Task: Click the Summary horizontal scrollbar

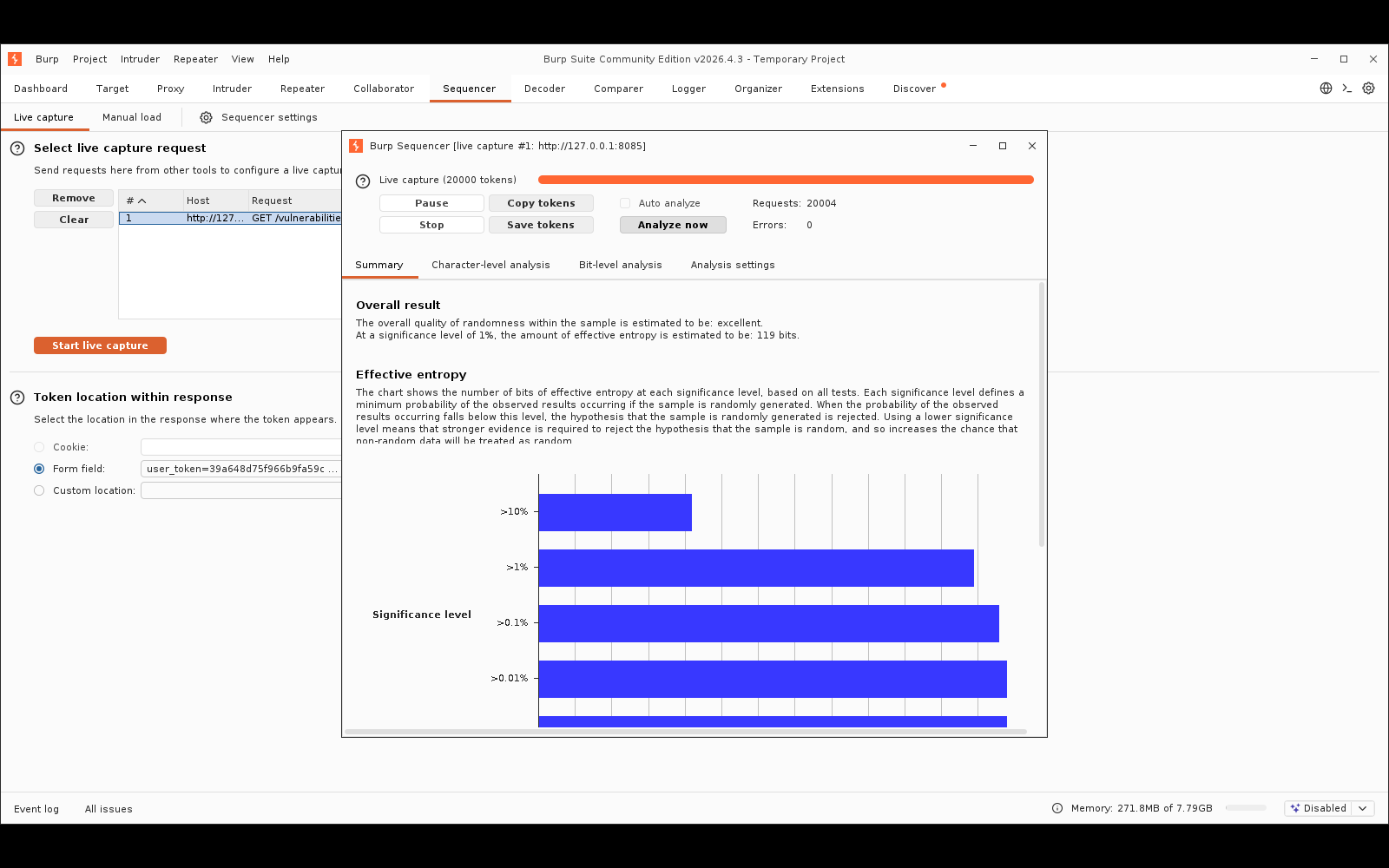Action: [686, 732]
